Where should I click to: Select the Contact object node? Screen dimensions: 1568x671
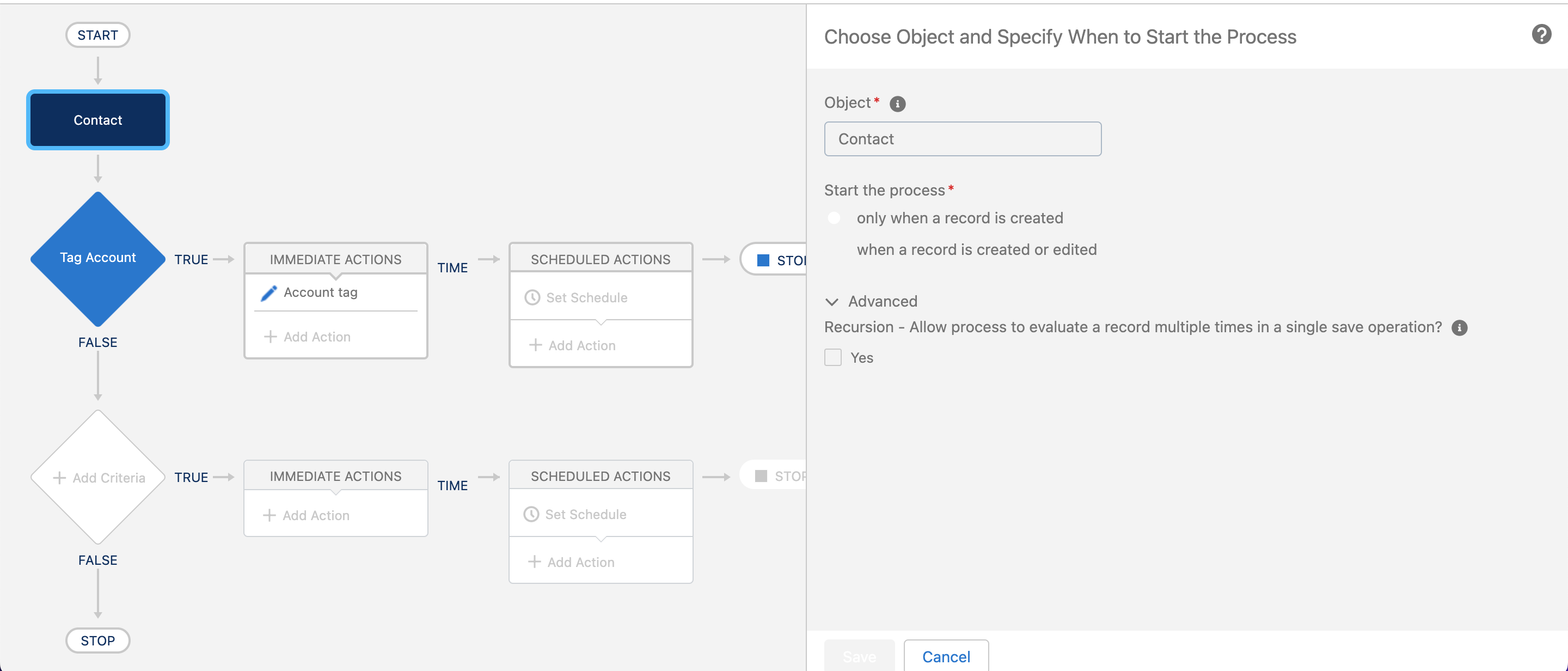[x=97, y=120]
